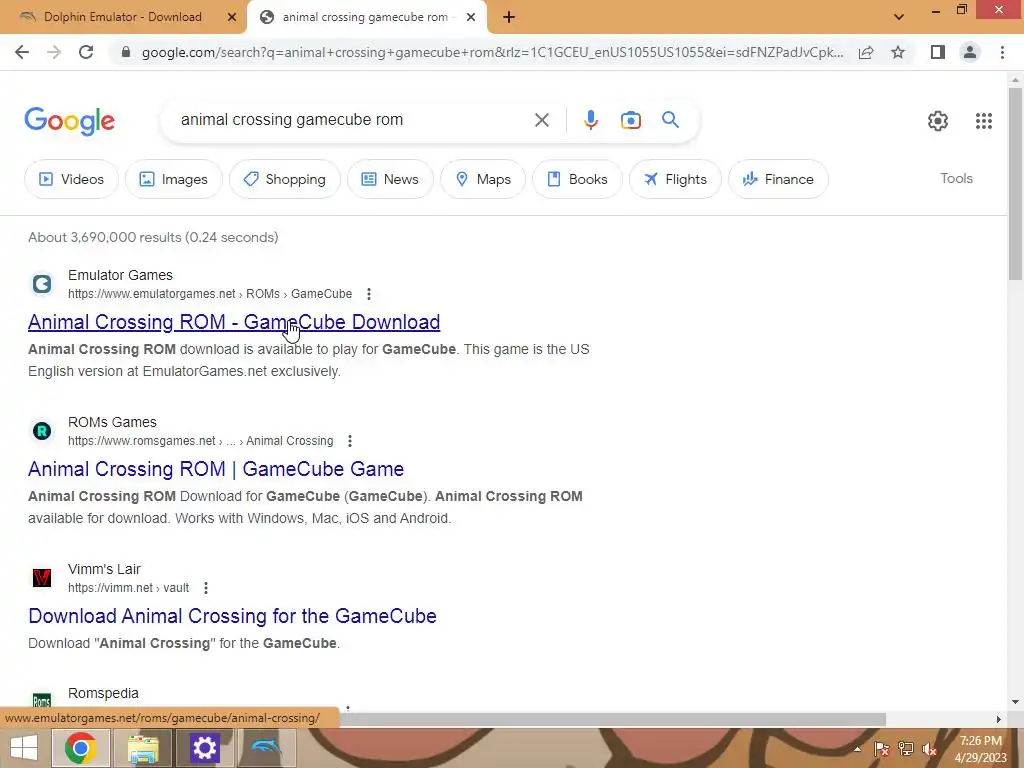
Task: Click the forward navigation arrow
Action: coord(54,52)
